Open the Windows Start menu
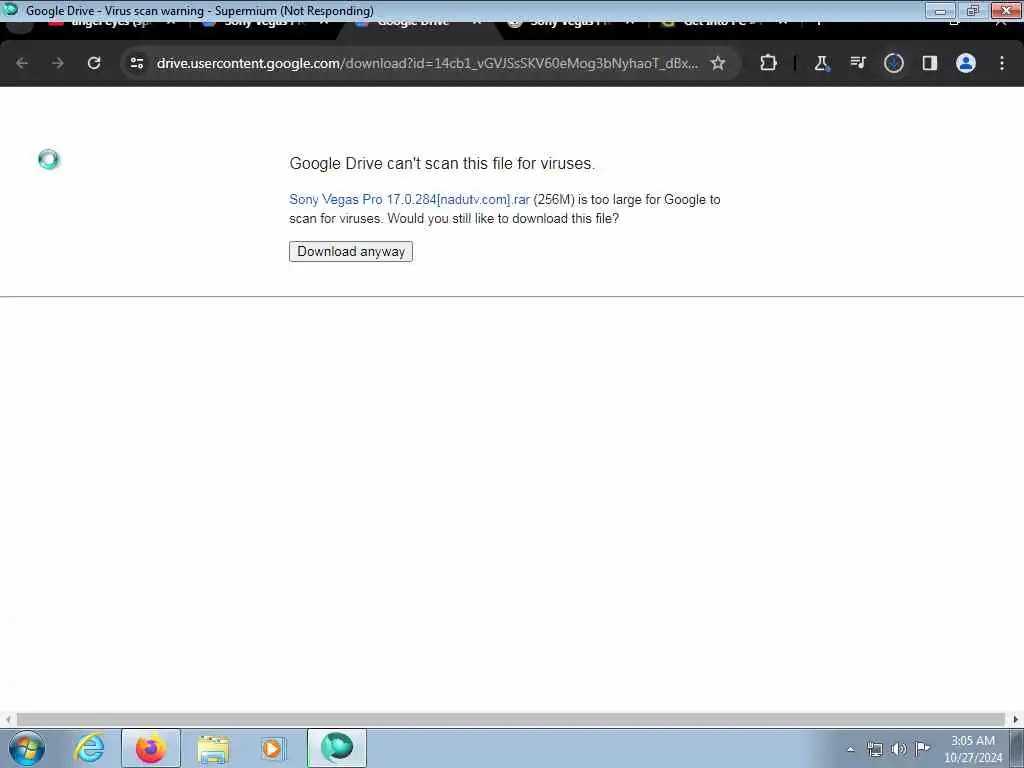 click(27, 748)
